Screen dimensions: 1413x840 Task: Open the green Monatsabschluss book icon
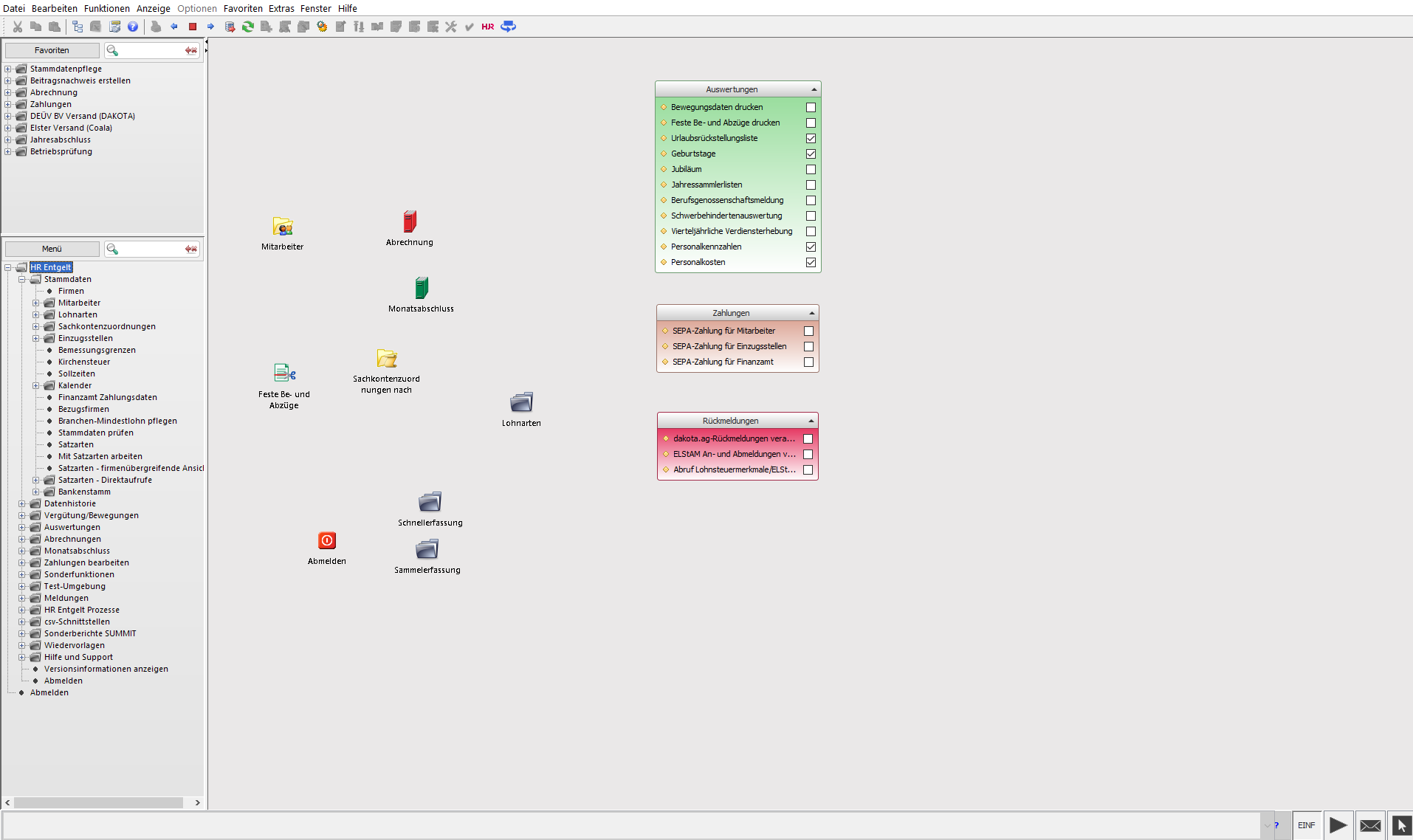pyautogui.click(x=421, y=288)
